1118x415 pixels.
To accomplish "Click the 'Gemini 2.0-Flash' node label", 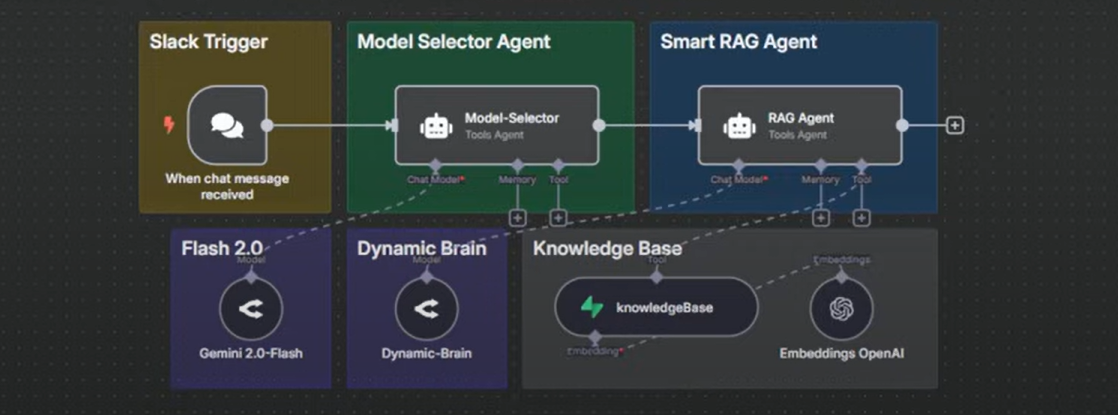I will 251,353.
